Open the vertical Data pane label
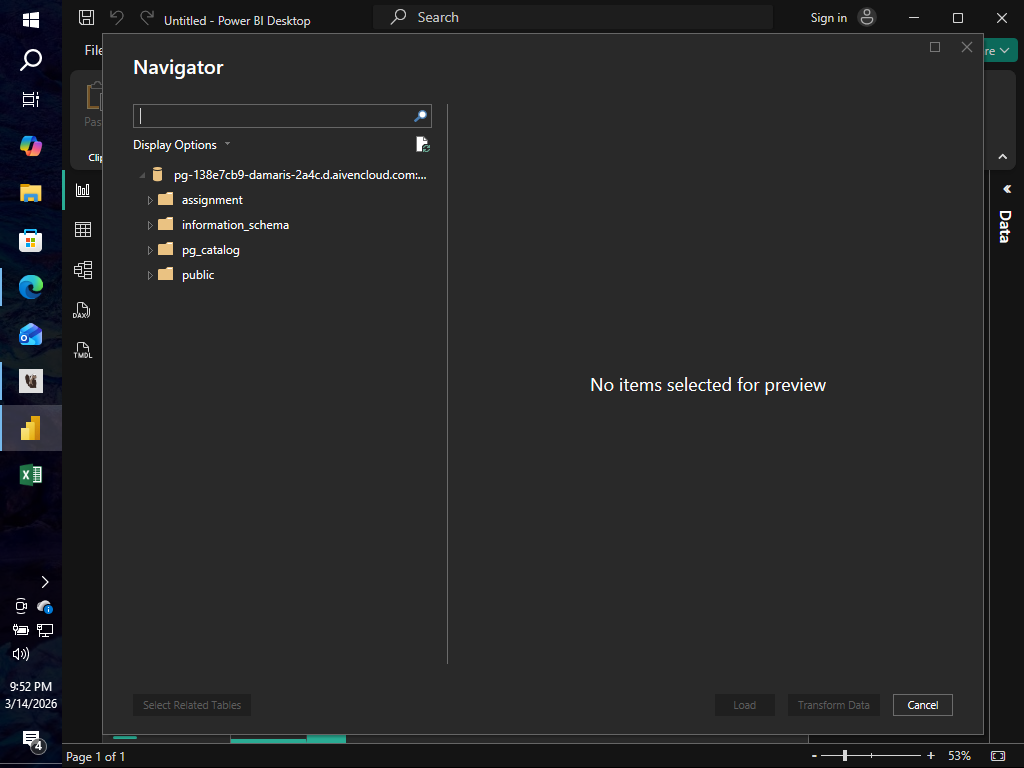1024x768 pixels. coord(1005,227)
